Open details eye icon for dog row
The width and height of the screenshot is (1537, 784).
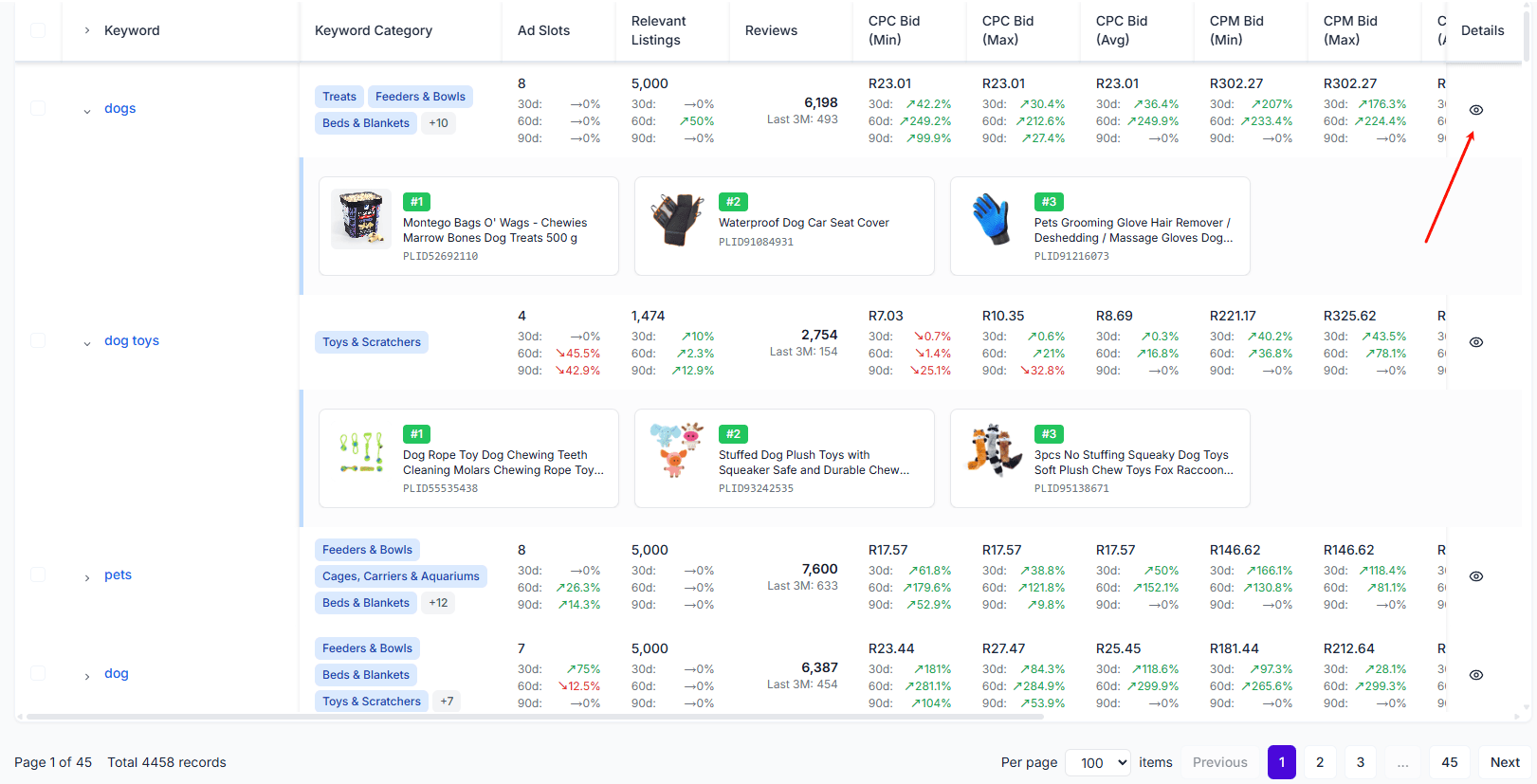(x=1475, y=675)
